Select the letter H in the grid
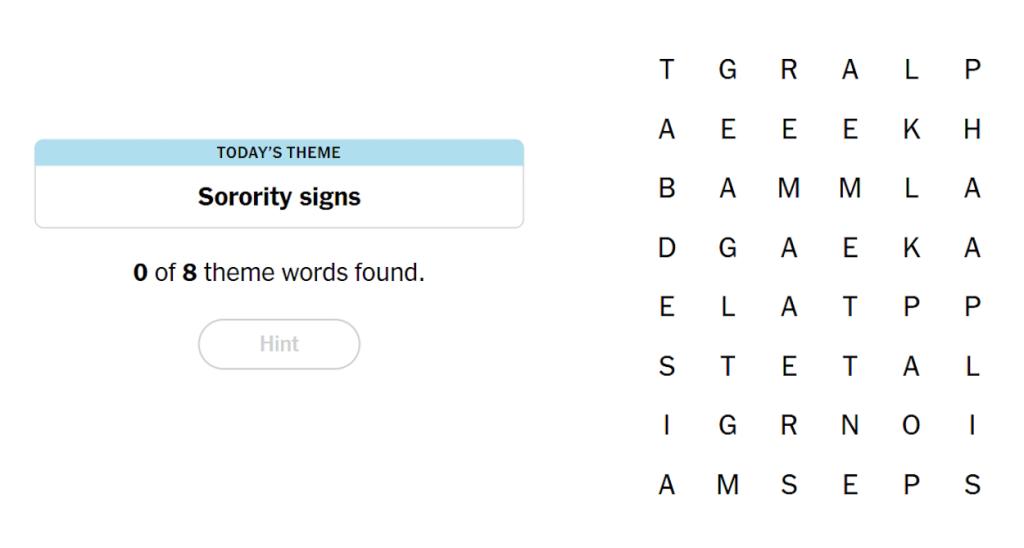Image resolution: width=1024 pixels, height=548 pixels. click(x=972, y=129)
